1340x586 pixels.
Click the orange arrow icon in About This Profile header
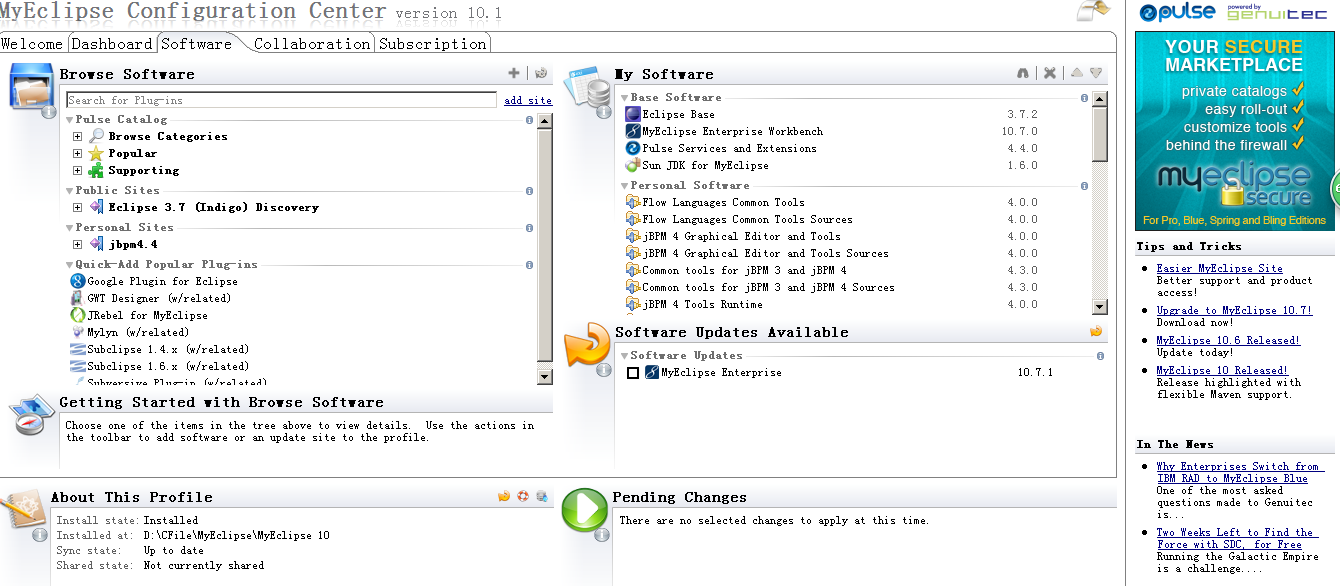(x=504, y=496)
